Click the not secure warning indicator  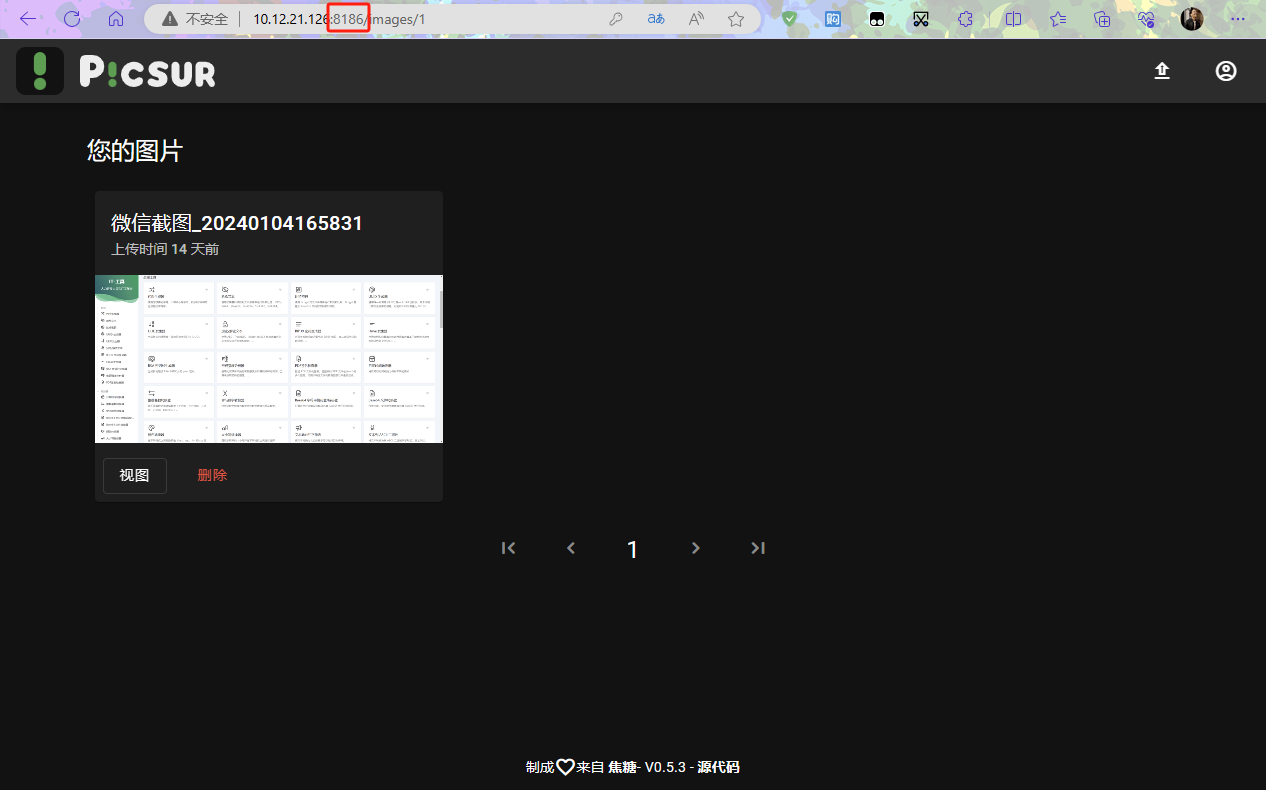coord(195,19)
